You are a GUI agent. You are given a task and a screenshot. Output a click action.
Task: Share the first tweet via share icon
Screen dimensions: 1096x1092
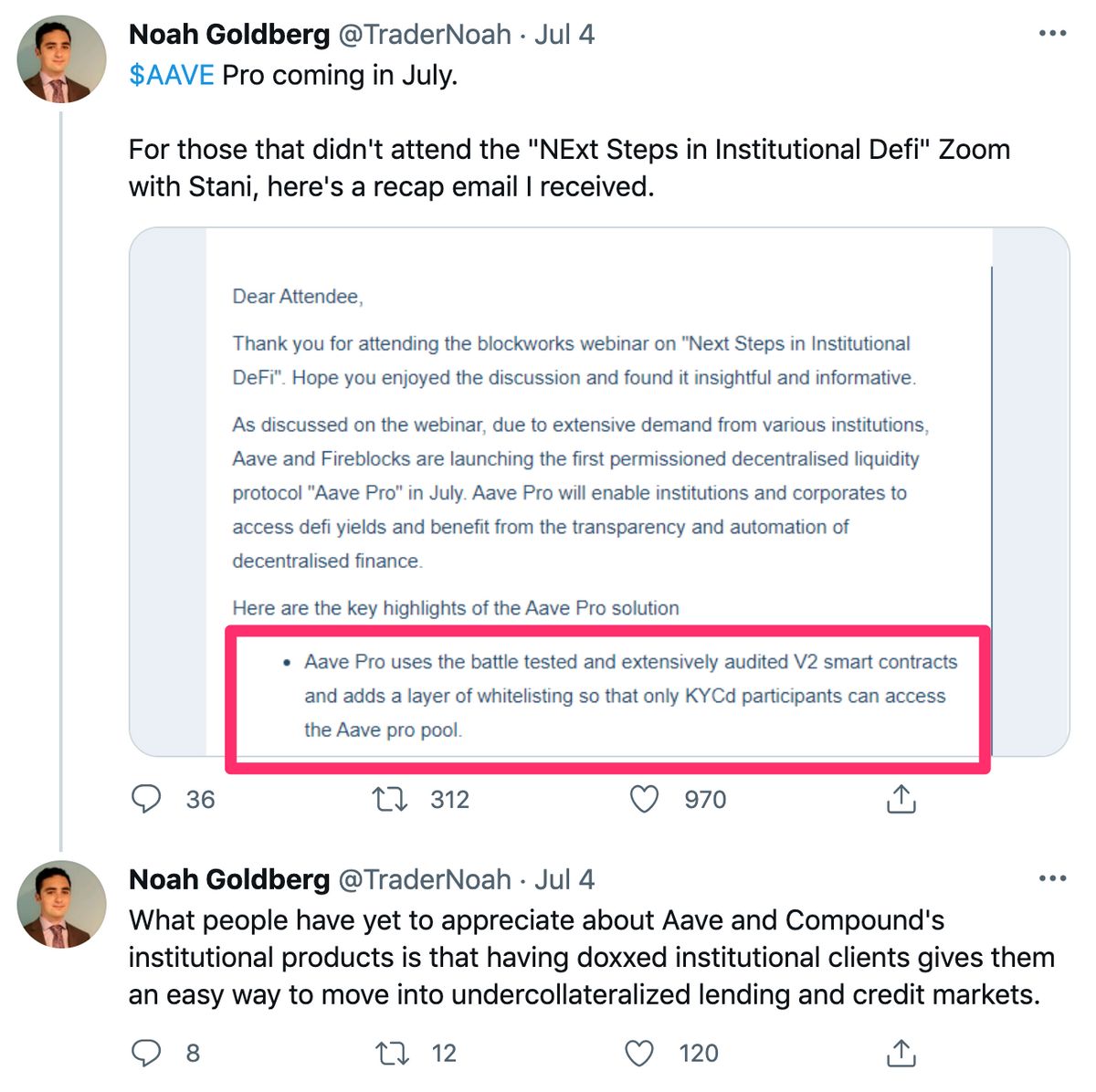pyautogui.click(x=901, y=798)
